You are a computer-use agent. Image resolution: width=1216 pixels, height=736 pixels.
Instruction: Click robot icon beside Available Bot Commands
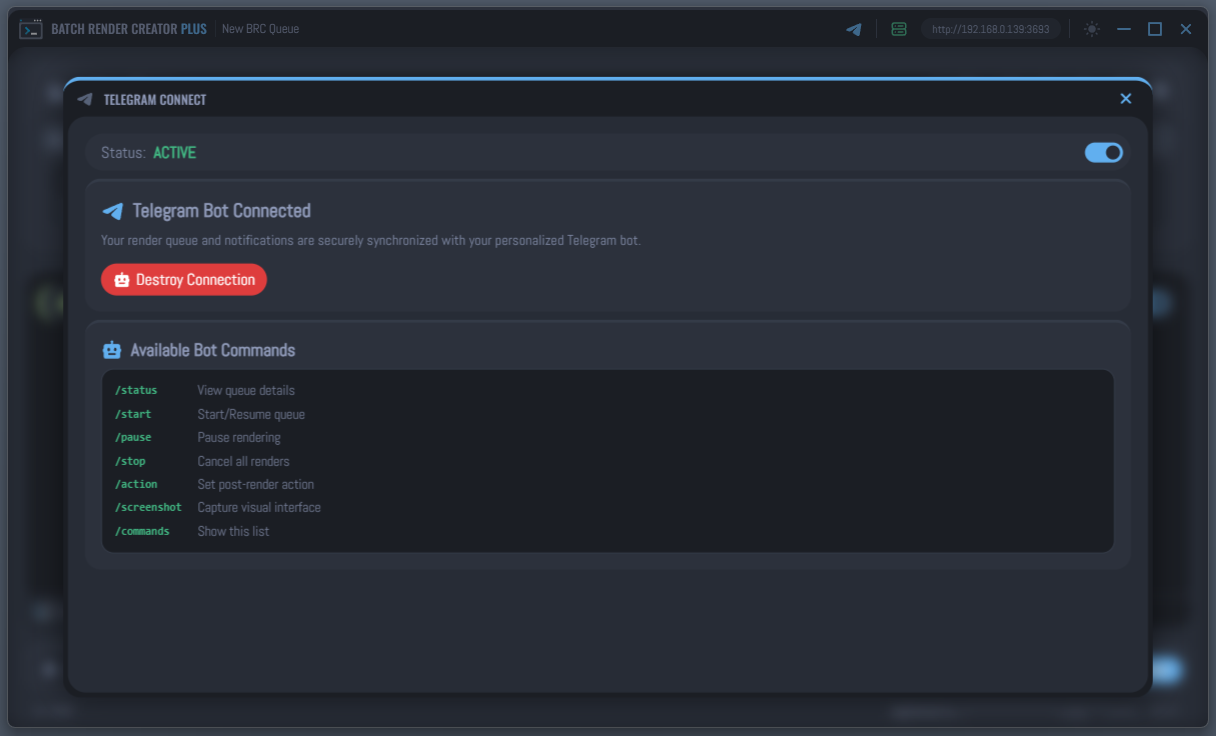tap(112, 350)
